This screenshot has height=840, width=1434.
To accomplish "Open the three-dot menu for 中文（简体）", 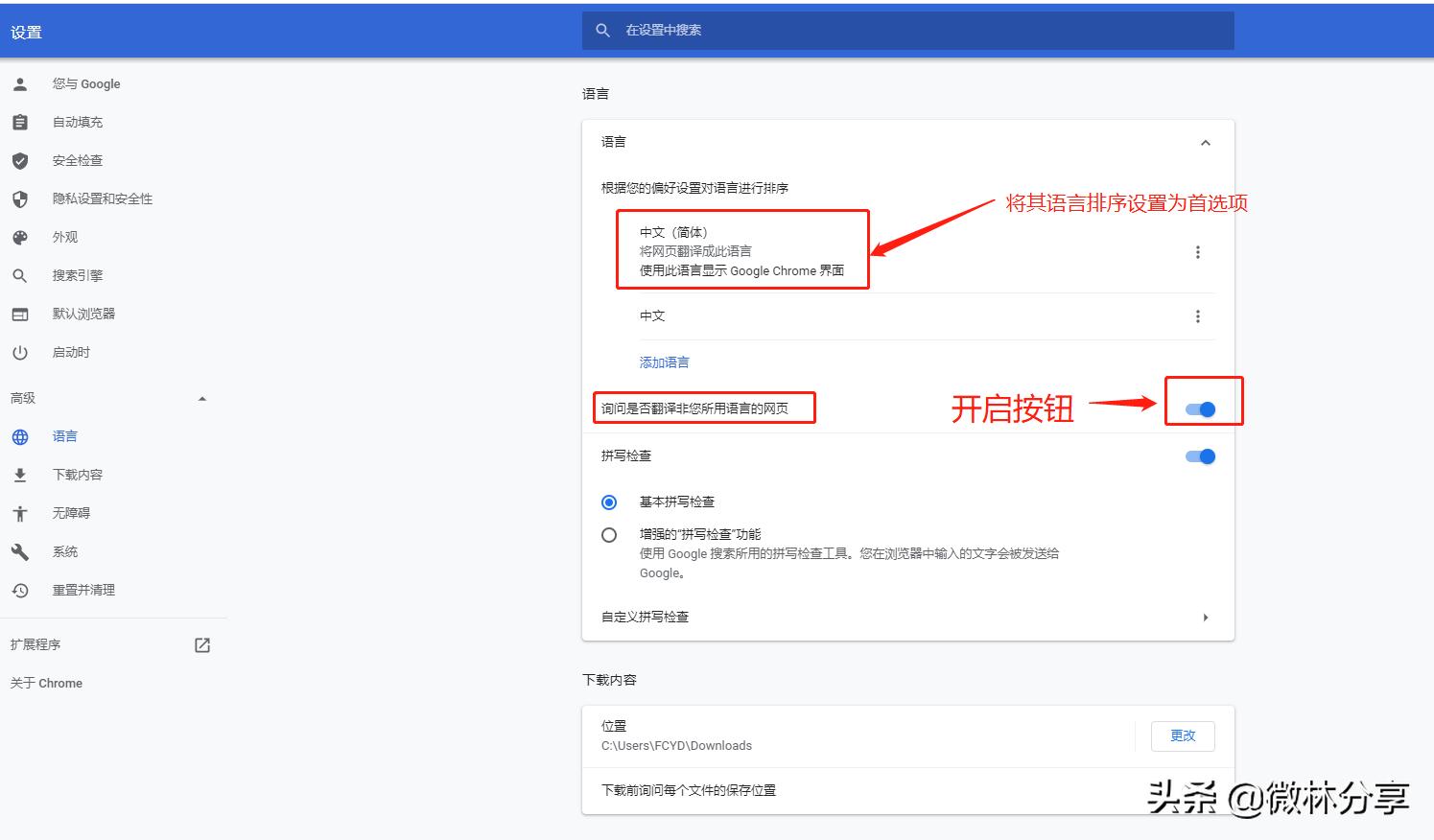I will (1198, 251).
